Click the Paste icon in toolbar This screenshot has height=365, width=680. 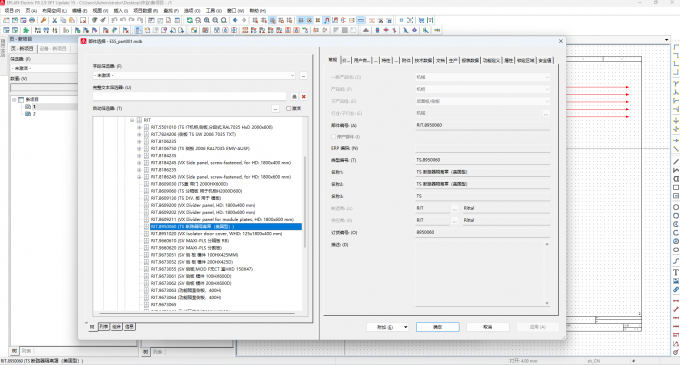pyautogui.click(x=72, y=20)
